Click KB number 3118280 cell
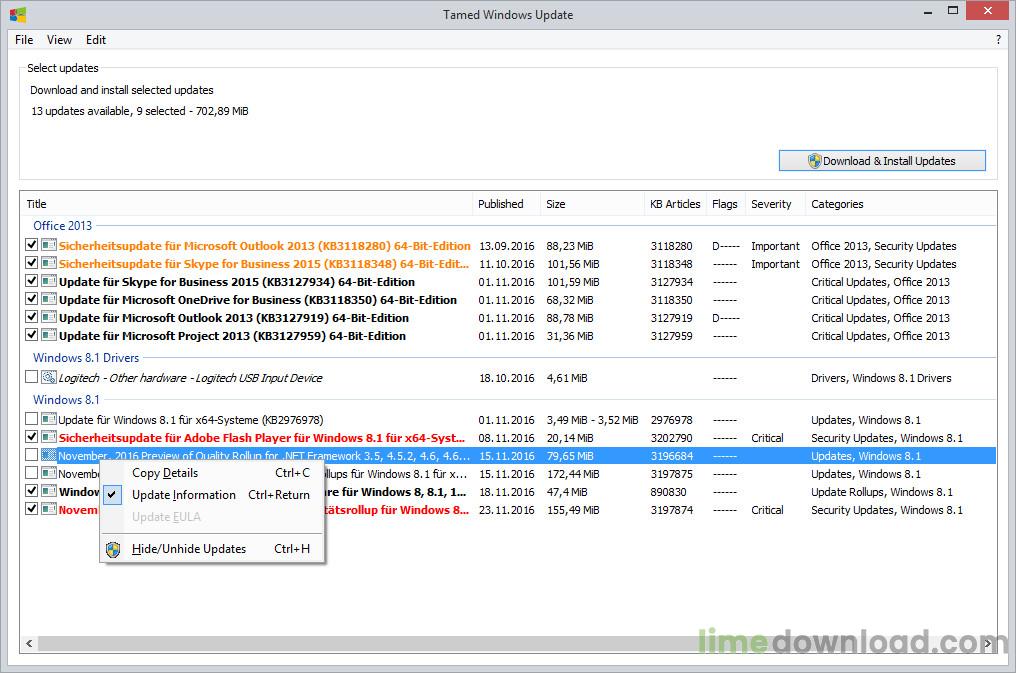 click(x=671, y=246)
